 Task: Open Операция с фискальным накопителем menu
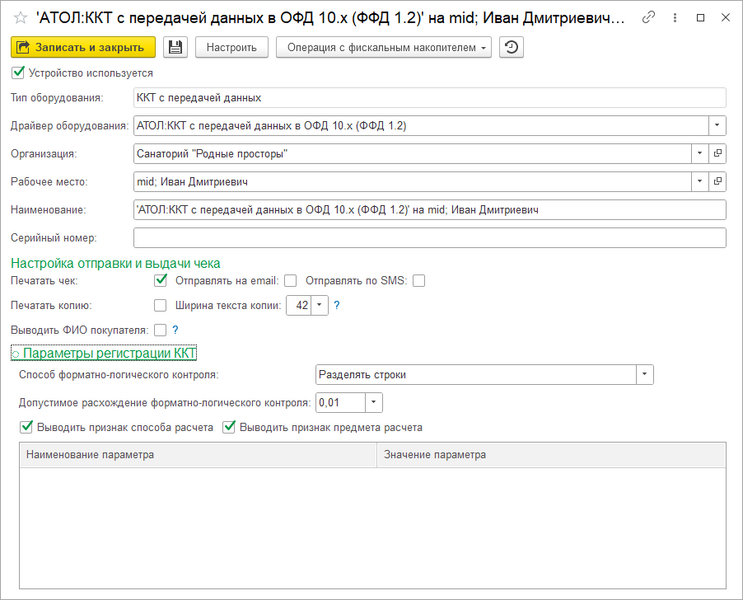click(x=384, y=47)
